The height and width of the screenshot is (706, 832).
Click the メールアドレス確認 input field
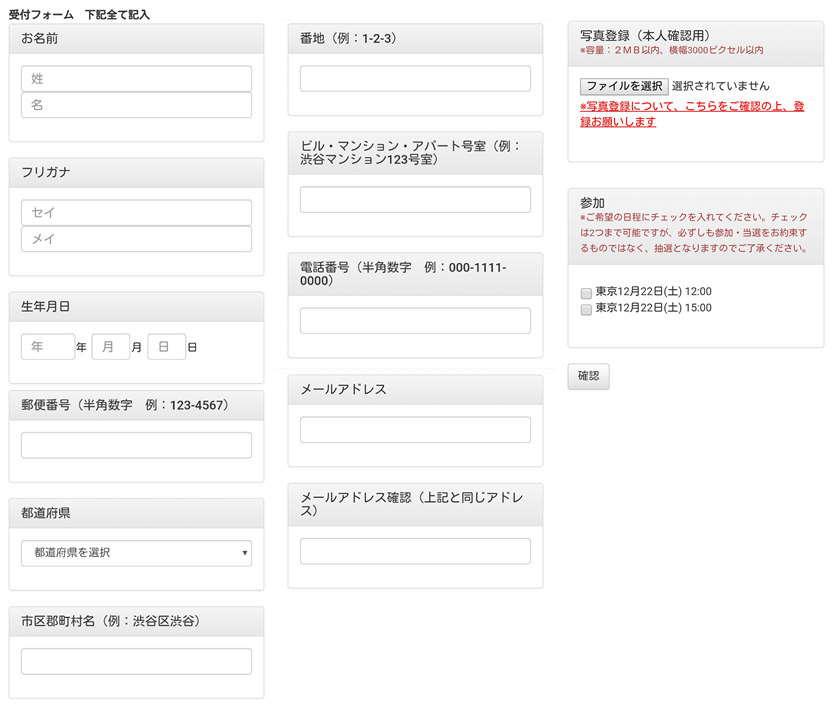[415, 551]
